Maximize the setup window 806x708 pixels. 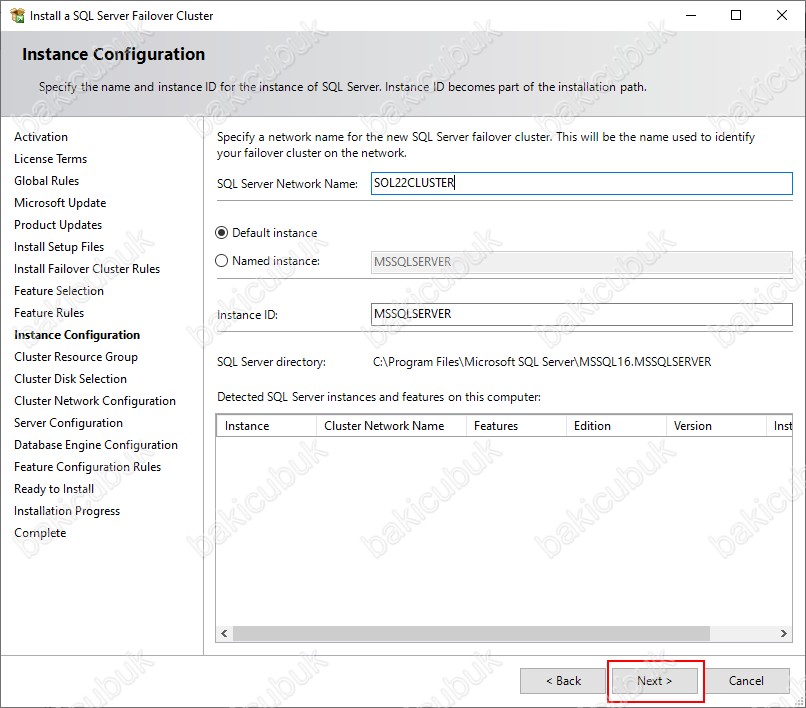[x=736, y=15]
